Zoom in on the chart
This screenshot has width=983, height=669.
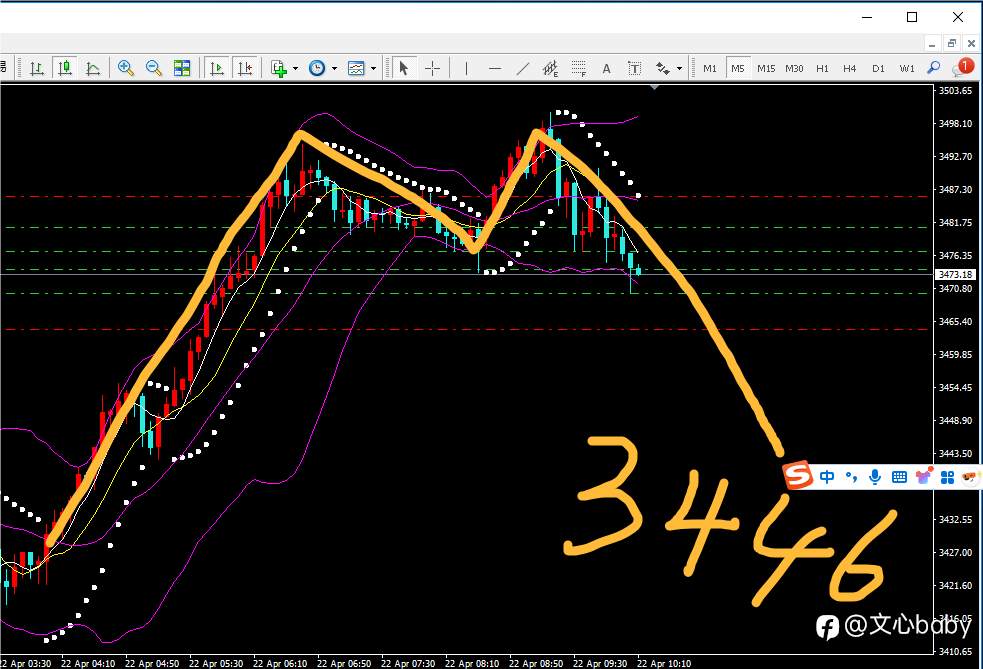(126, 68)
